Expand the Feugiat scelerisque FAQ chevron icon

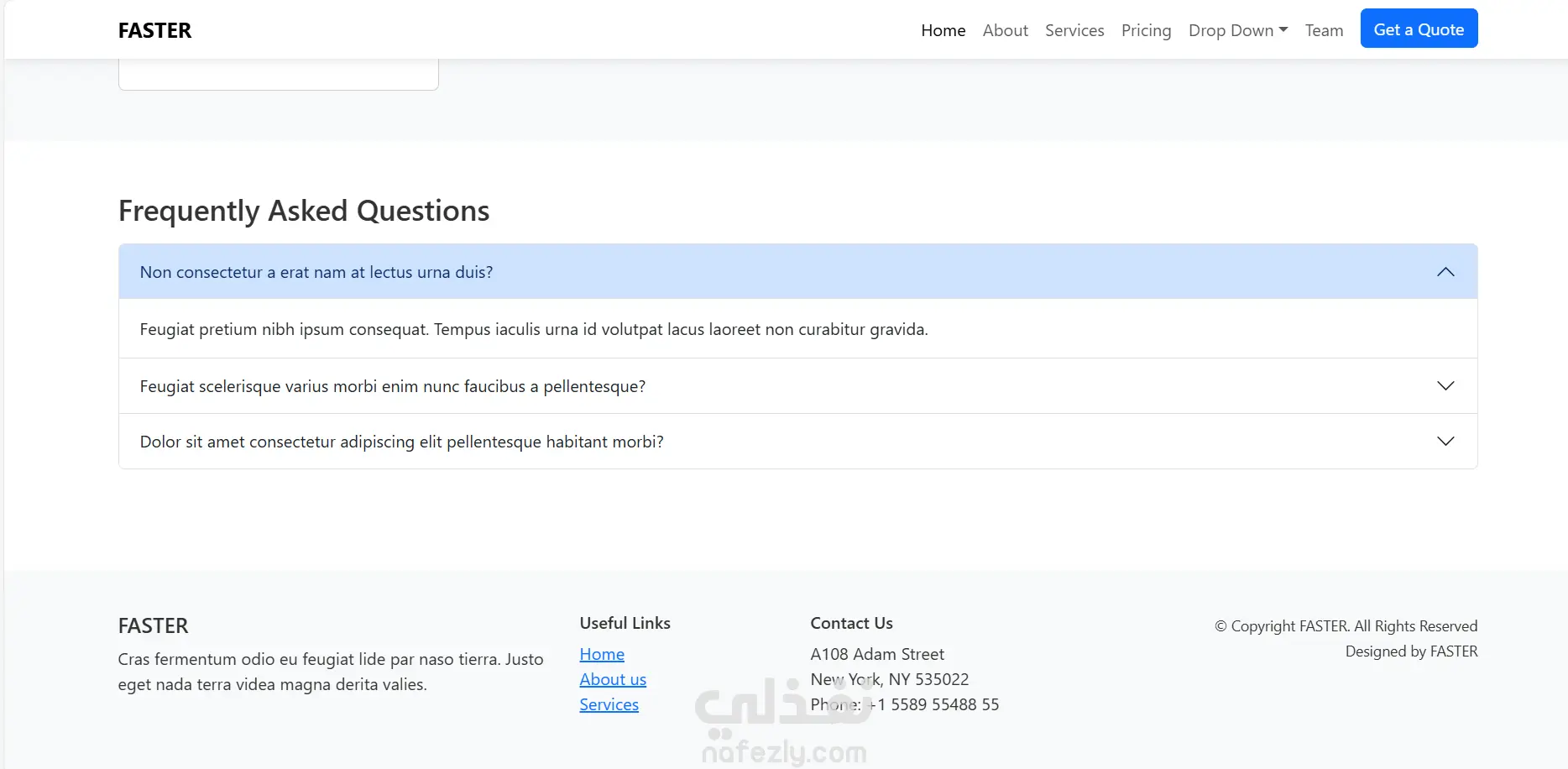[1445, 386]
